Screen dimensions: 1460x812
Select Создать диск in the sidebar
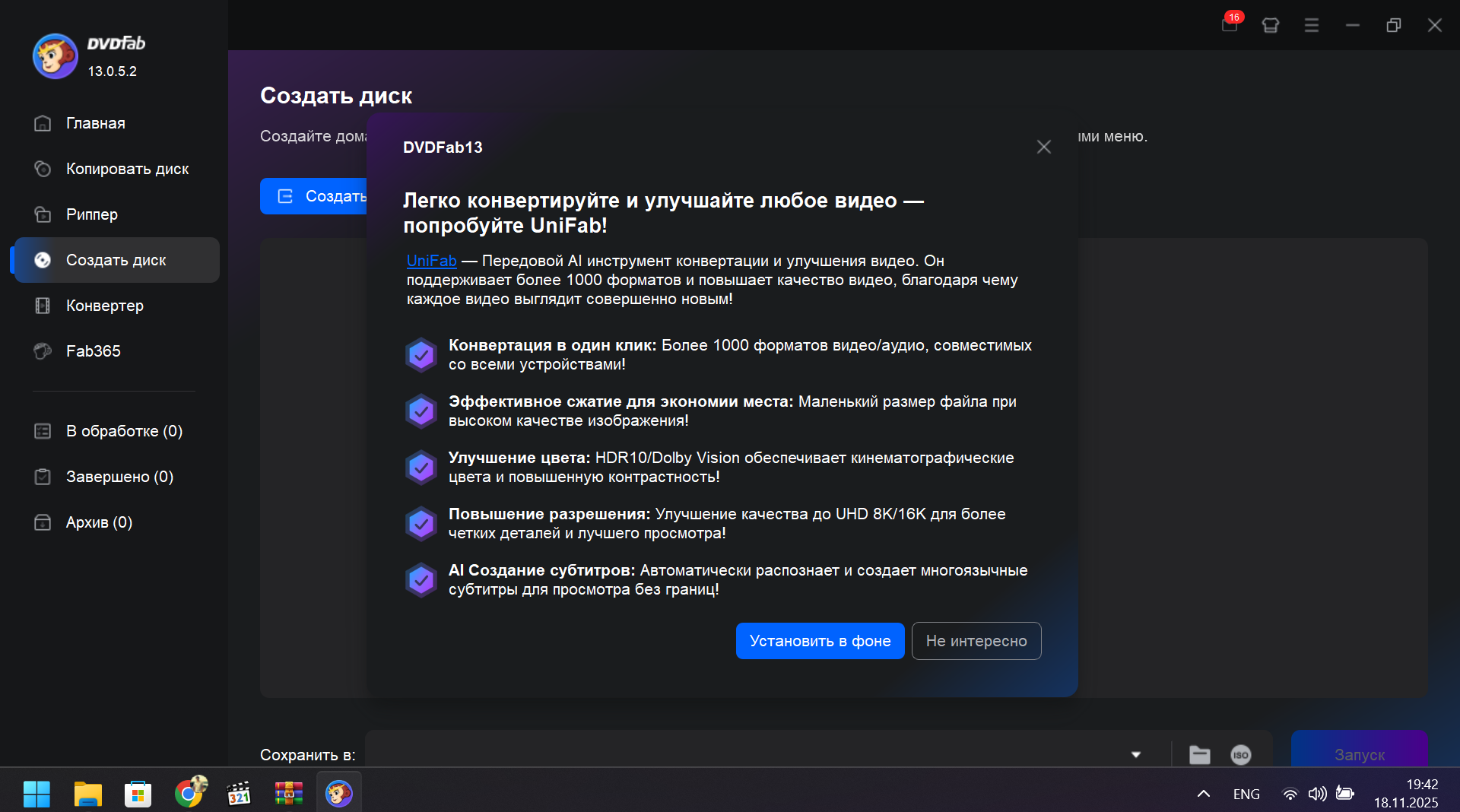click(x=116, y=260)
